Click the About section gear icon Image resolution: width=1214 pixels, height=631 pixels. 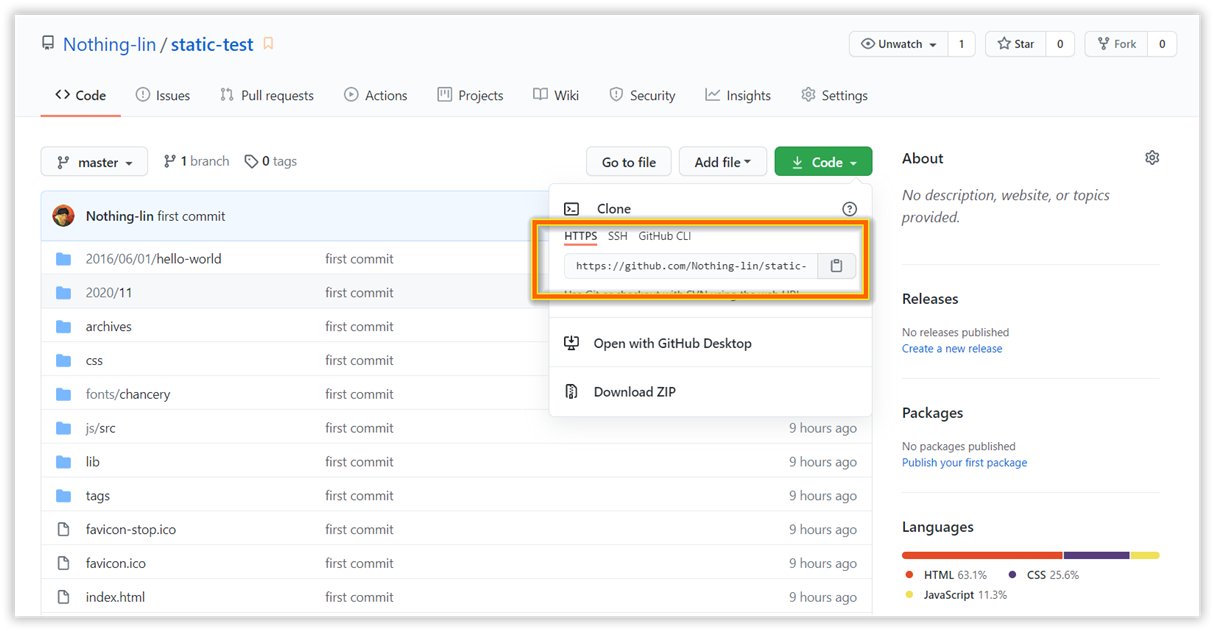point(1152,158)
